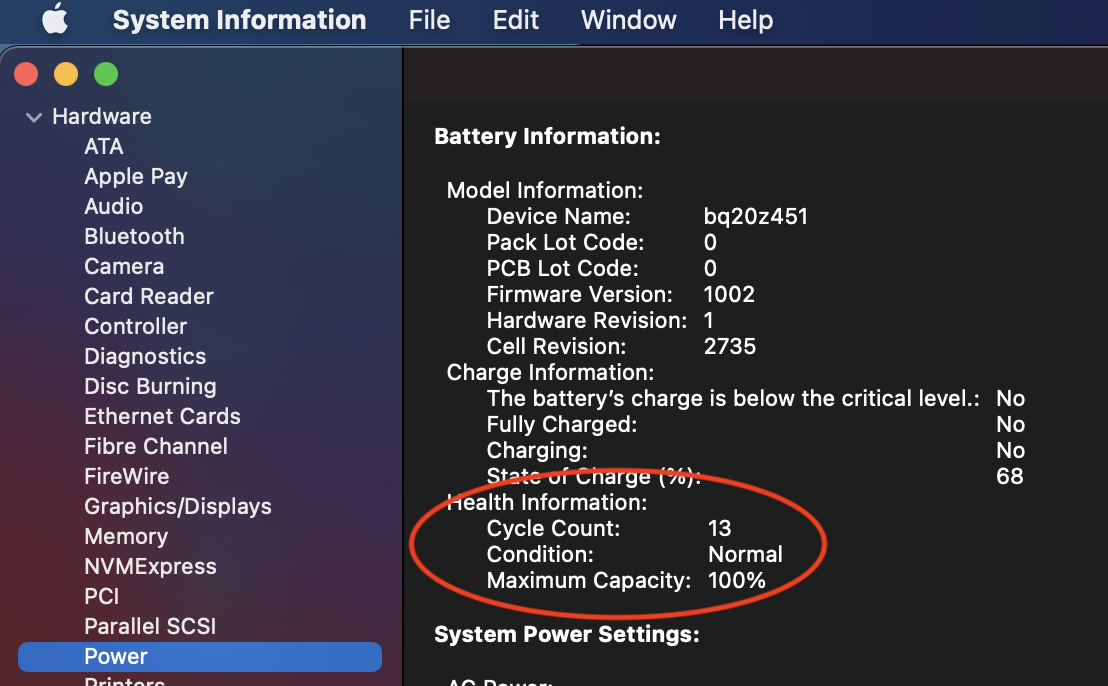1108x686 pixels.
Task: Select Graphics/Displays in the sidebar
Action: 178,507
